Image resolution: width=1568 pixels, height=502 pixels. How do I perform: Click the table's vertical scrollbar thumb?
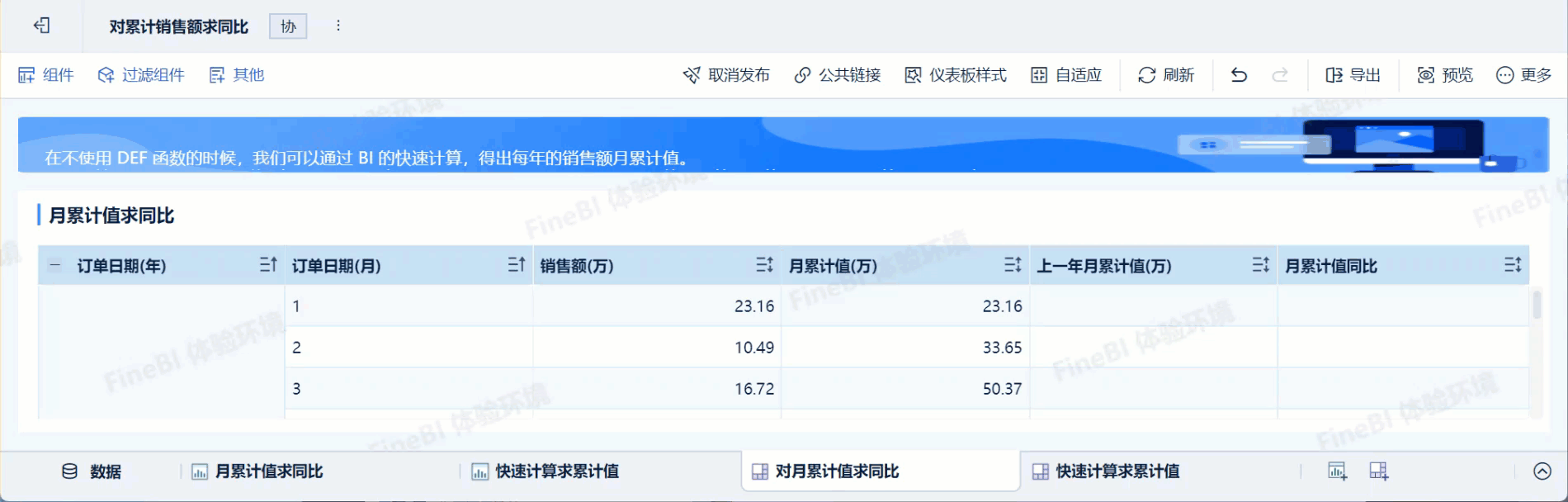(x=1537, y=305)
